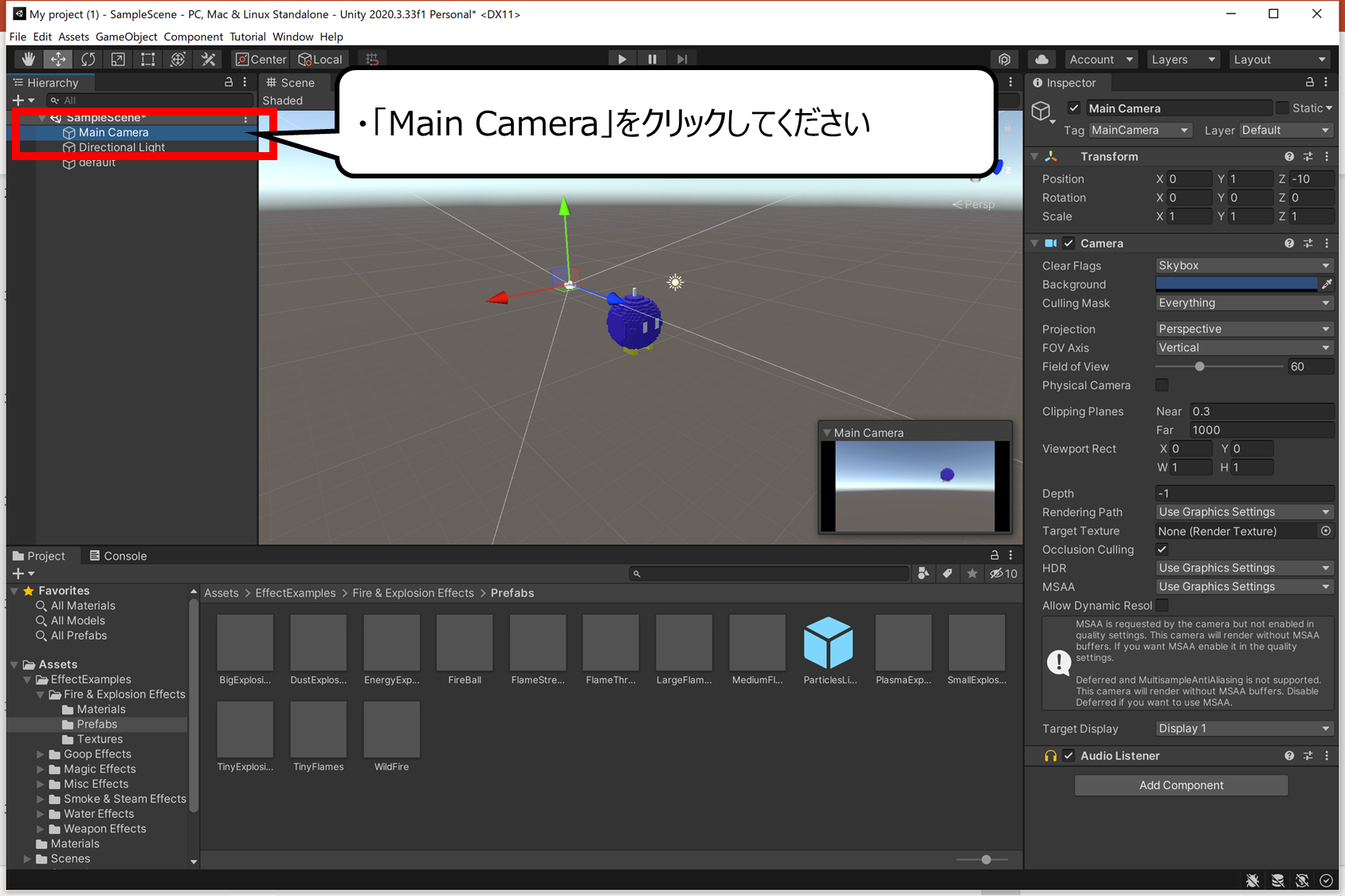The width and height of the screenshot is (1345, 896).
Task: Select the Transform tool
Action: (x=178, y=59)
